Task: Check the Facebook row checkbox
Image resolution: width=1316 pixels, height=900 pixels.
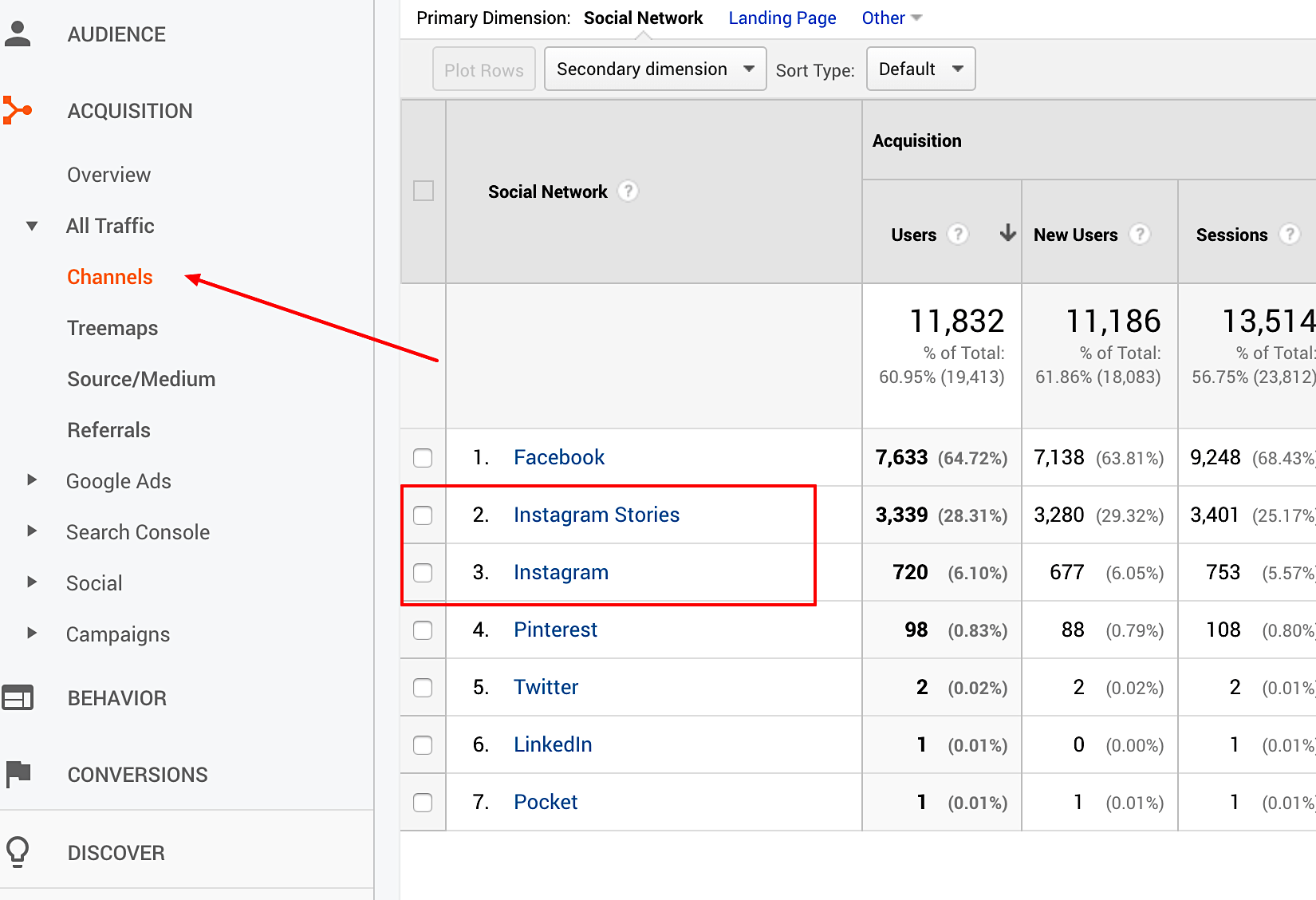Action: [423, 458]
